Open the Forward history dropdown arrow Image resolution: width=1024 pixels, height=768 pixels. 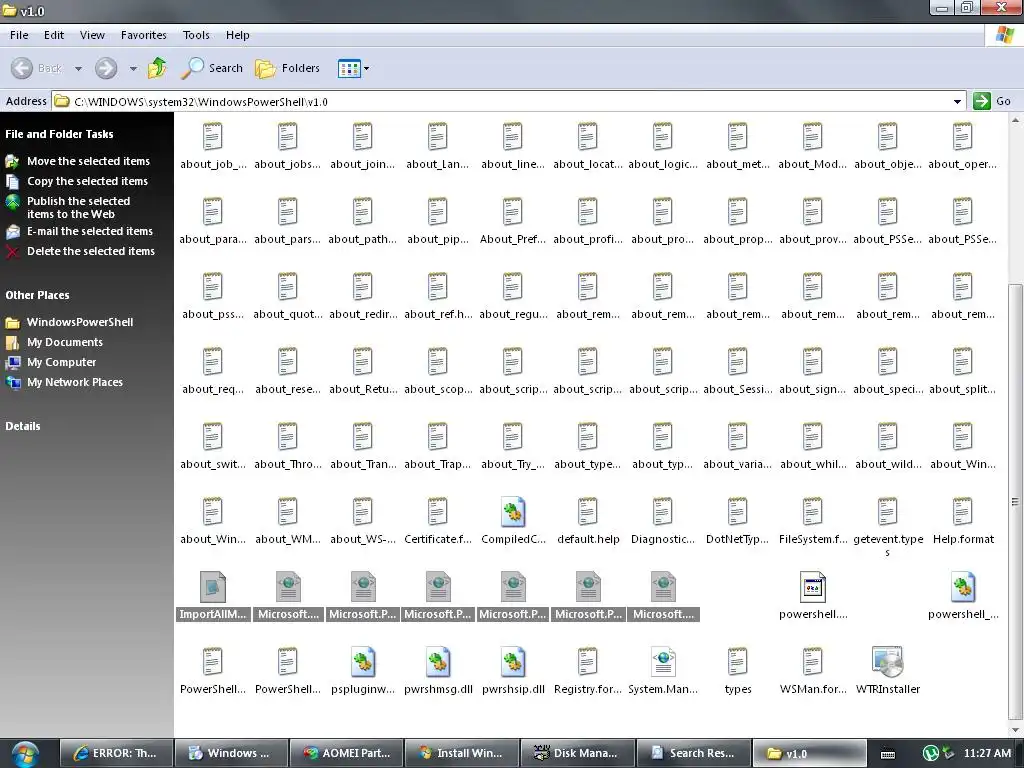click(x=133, y=68)
